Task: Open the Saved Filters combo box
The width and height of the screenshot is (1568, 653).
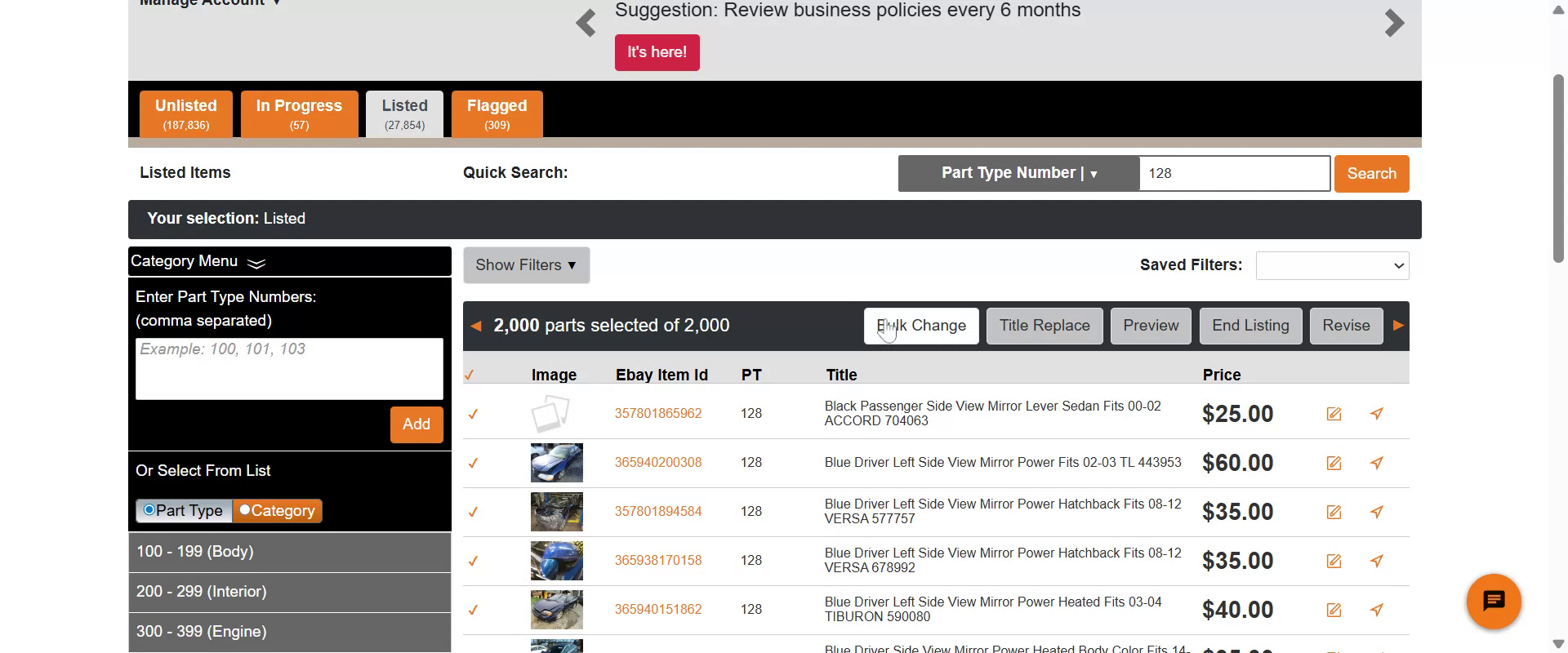Action: point(1332,265)
